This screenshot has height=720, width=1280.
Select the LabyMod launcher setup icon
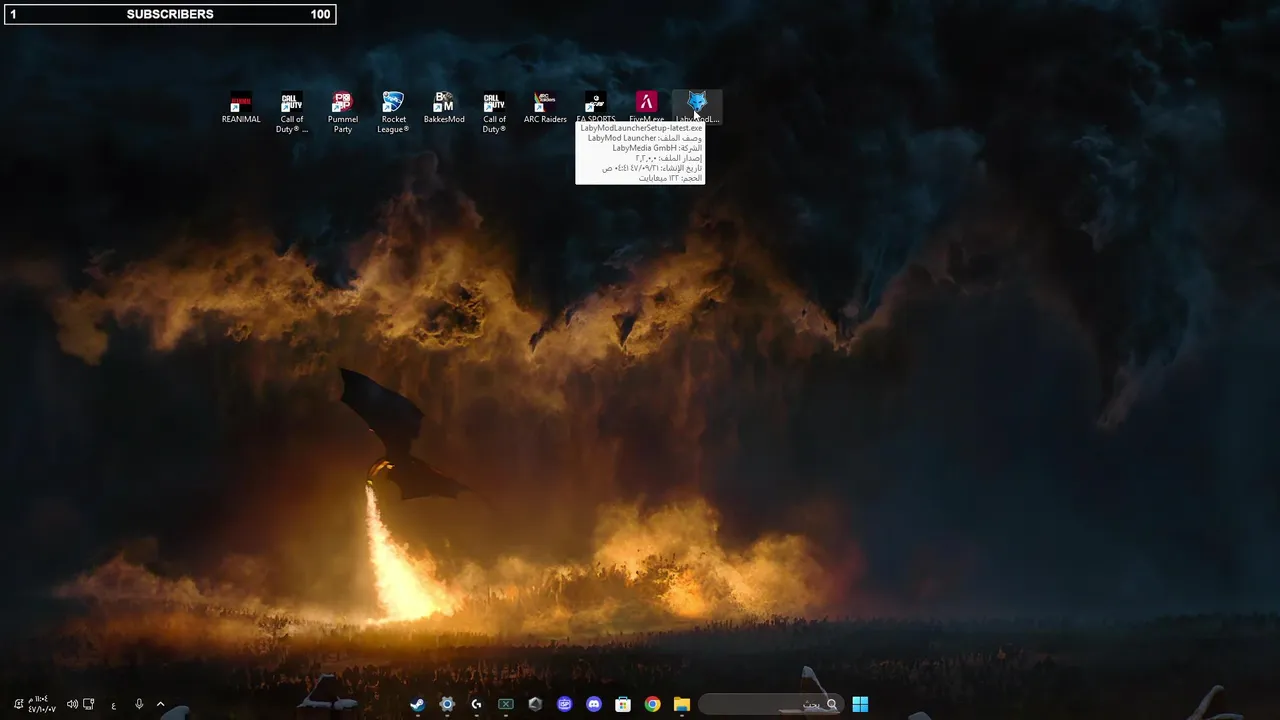click(x=697, y=106)
